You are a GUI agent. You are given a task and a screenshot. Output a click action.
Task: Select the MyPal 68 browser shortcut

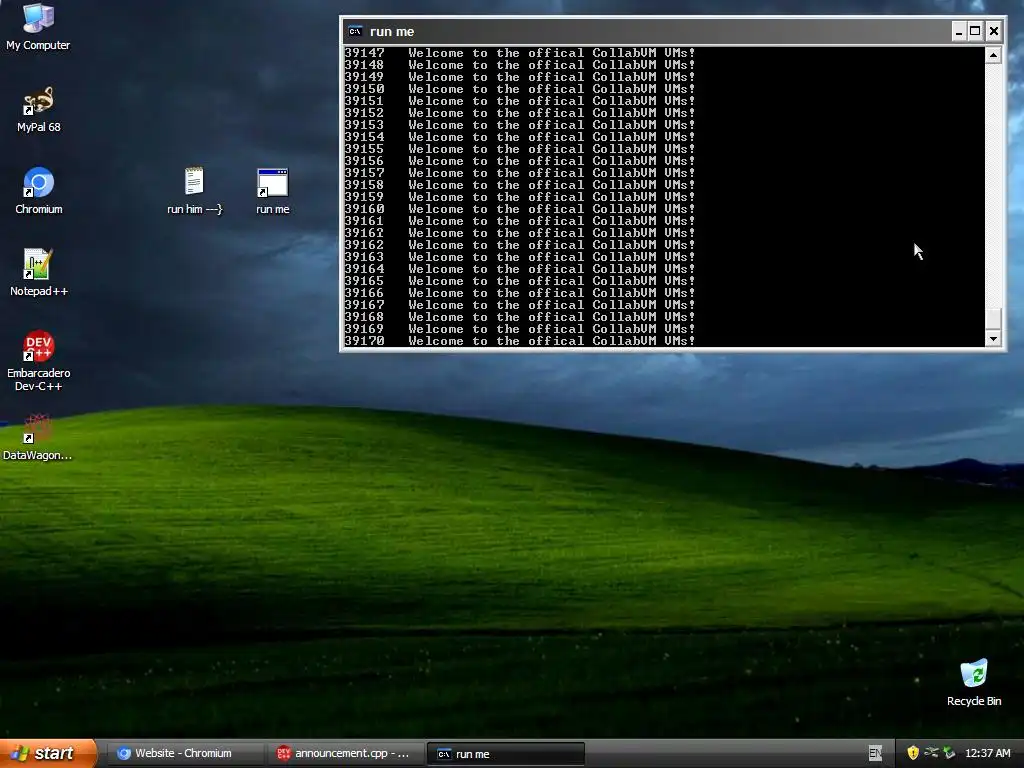(38, 109)
